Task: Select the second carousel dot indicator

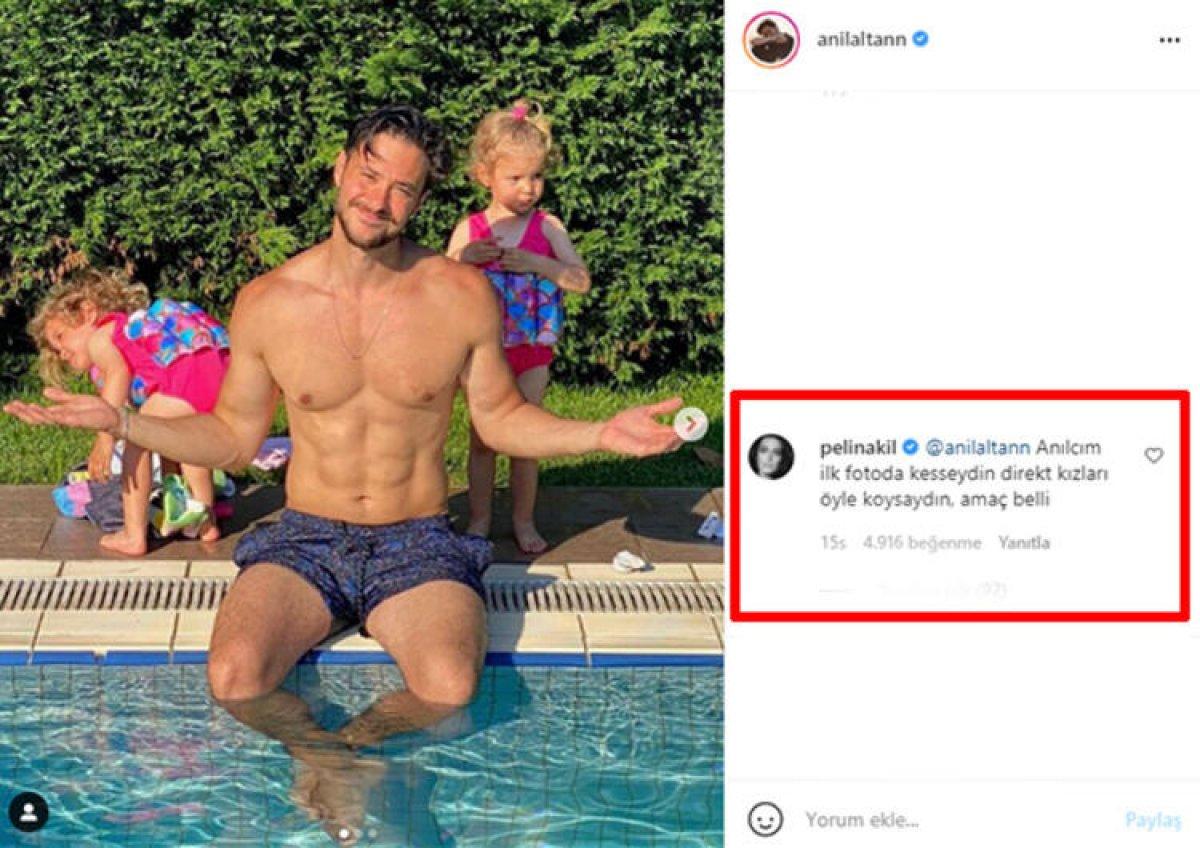Action: point(370,832)
